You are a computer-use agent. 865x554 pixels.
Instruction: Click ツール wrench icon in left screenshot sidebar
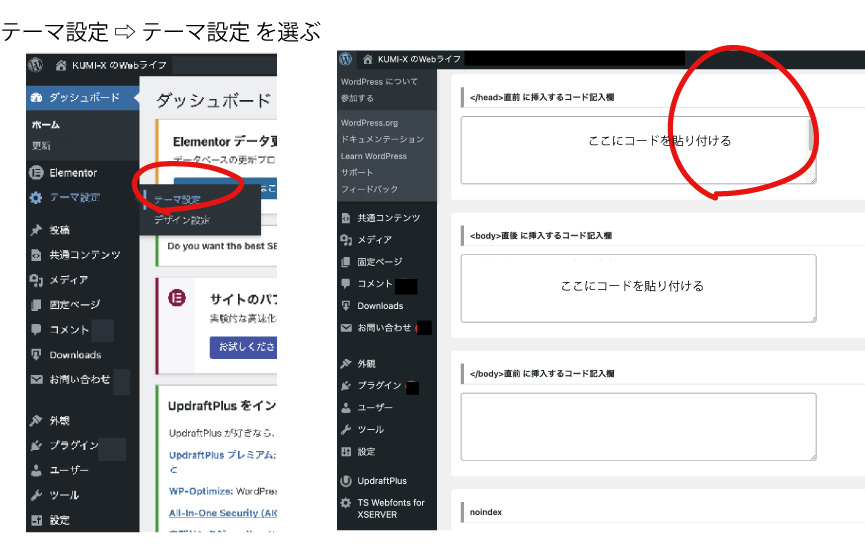pyautogui.click(x=36, y=495)
